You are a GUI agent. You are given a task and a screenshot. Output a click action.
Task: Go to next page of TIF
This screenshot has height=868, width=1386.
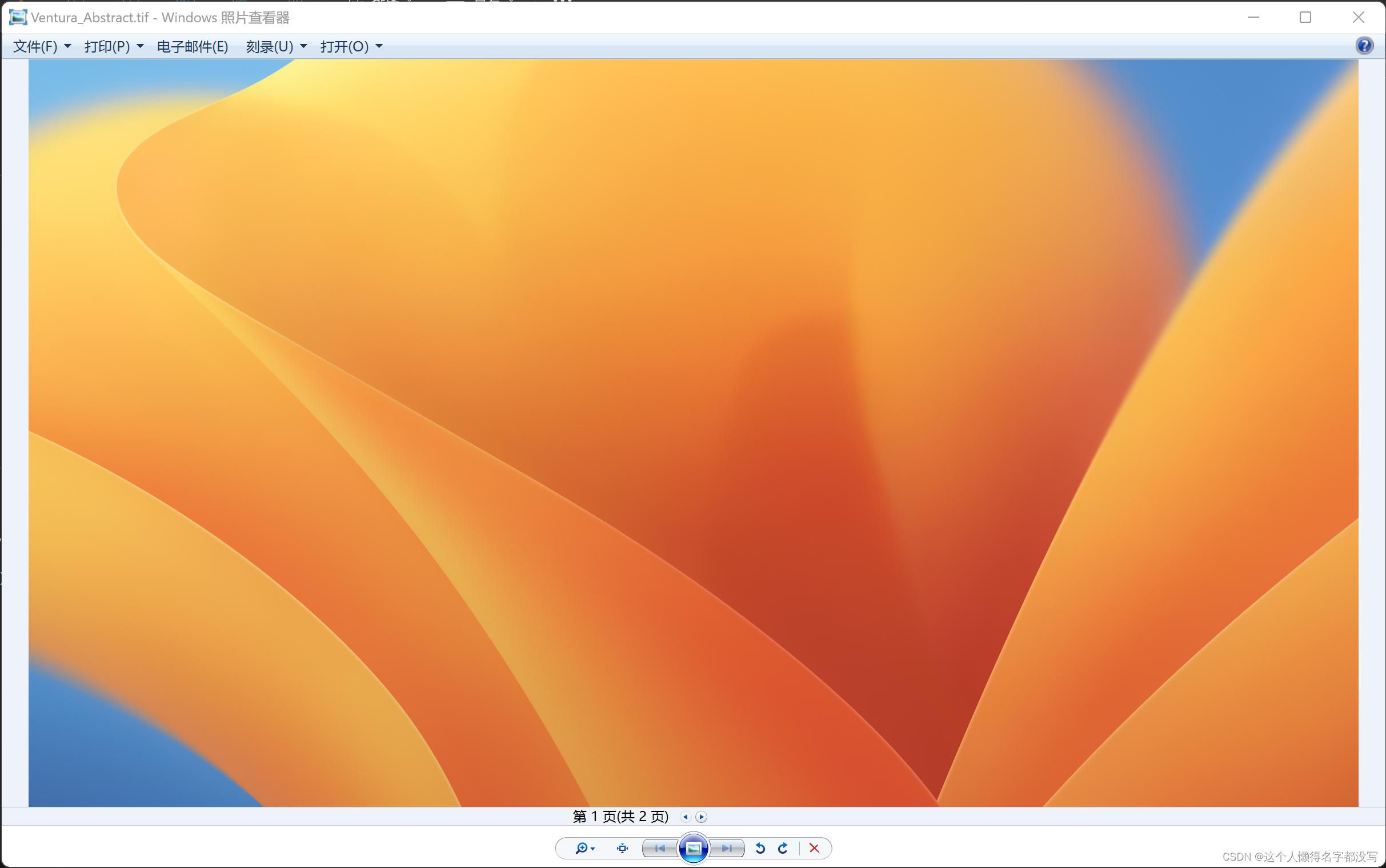(x=702, y=817)
